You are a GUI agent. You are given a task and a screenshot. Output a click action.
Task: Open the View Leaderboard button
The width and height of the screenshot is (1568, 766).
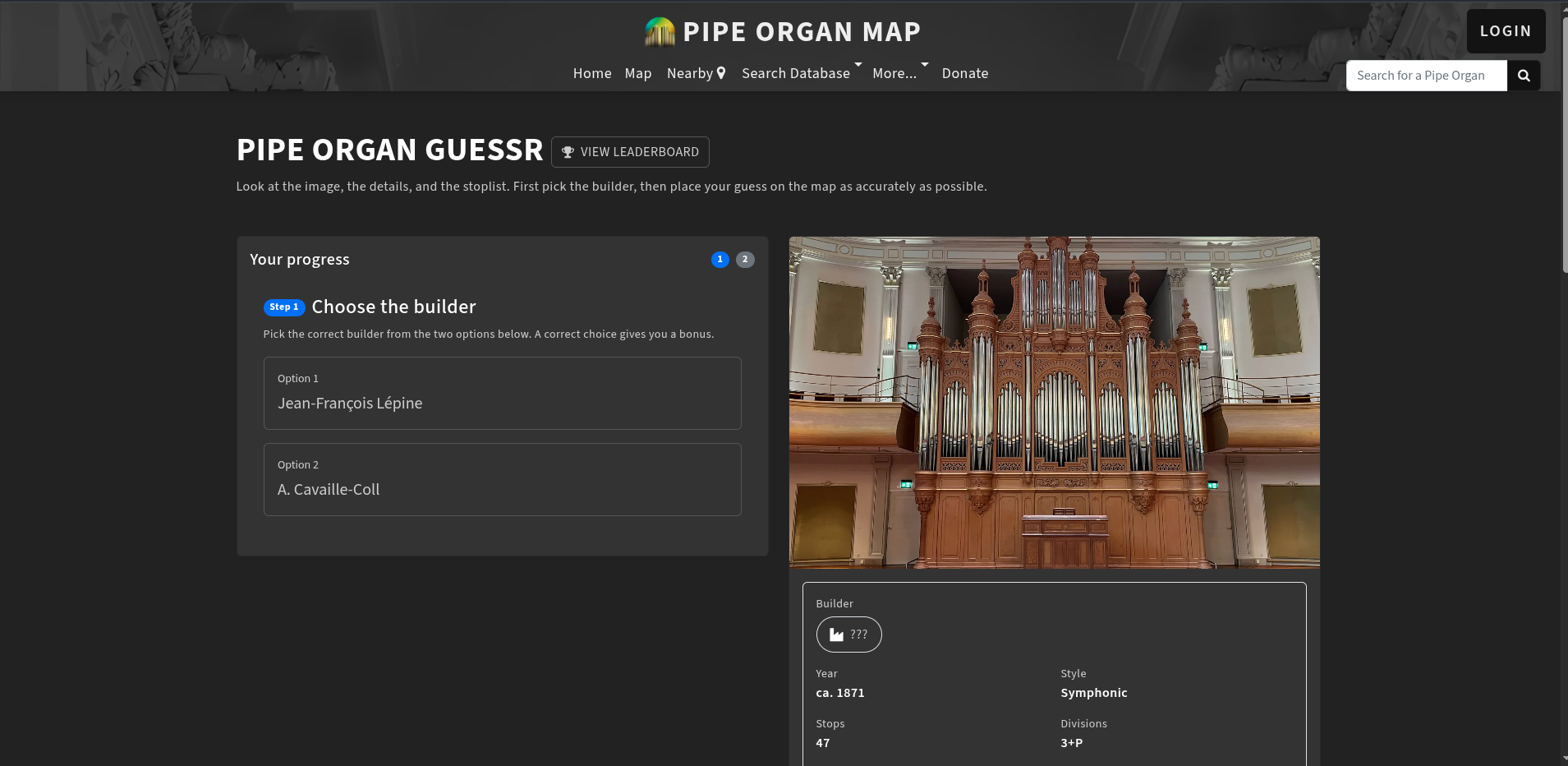tap(630, 152)
